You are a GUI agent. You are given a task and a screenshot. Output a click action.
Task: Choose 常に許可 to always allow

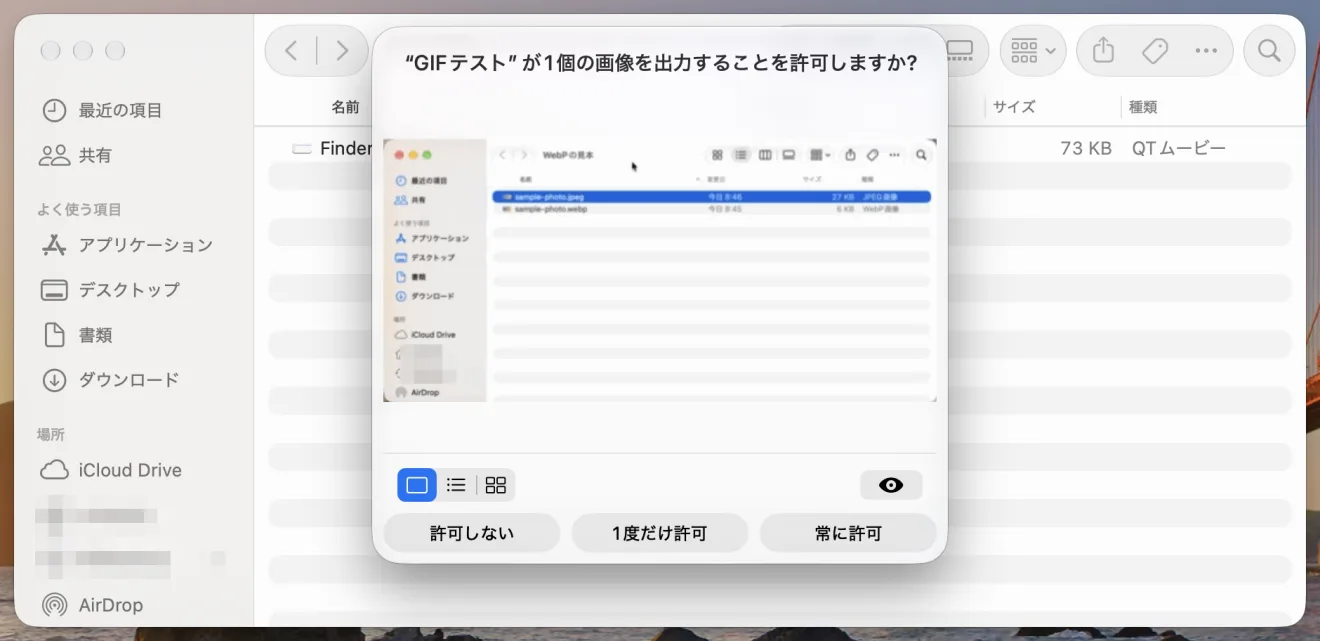848,533
